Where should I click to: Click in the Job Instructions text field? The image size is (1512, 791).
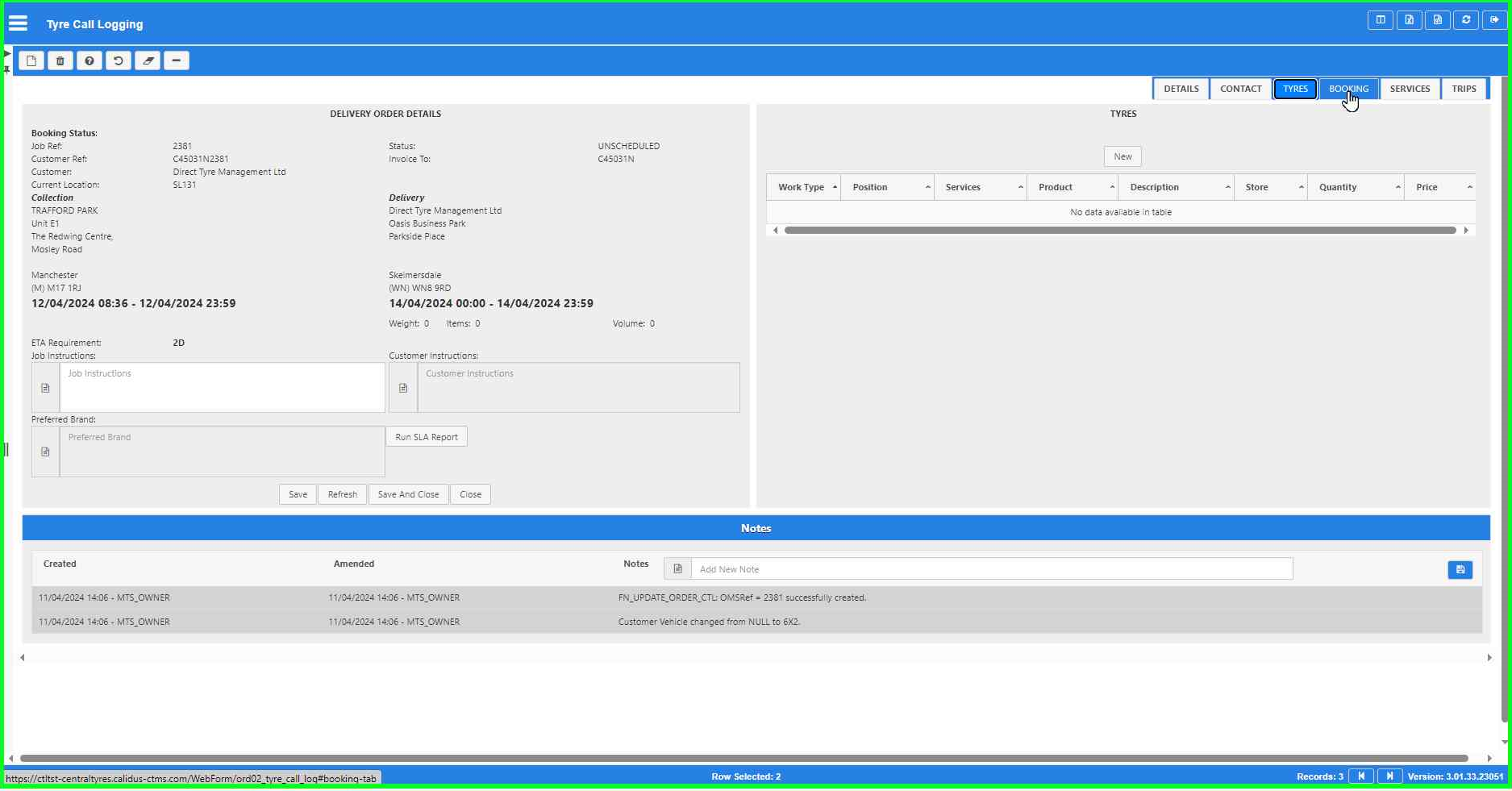[223, 388]
